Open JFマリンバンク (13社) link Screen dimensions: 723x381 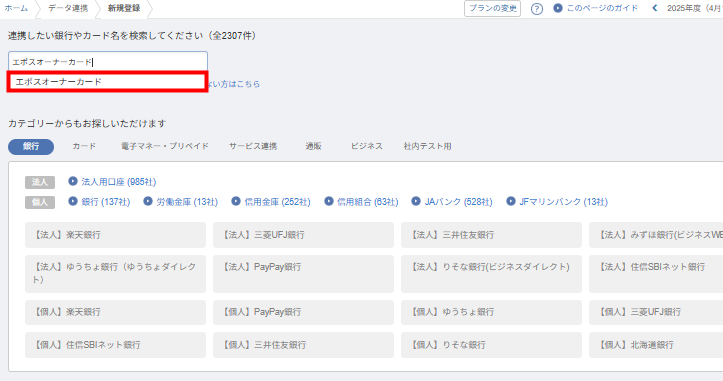(x=563, y=202)
